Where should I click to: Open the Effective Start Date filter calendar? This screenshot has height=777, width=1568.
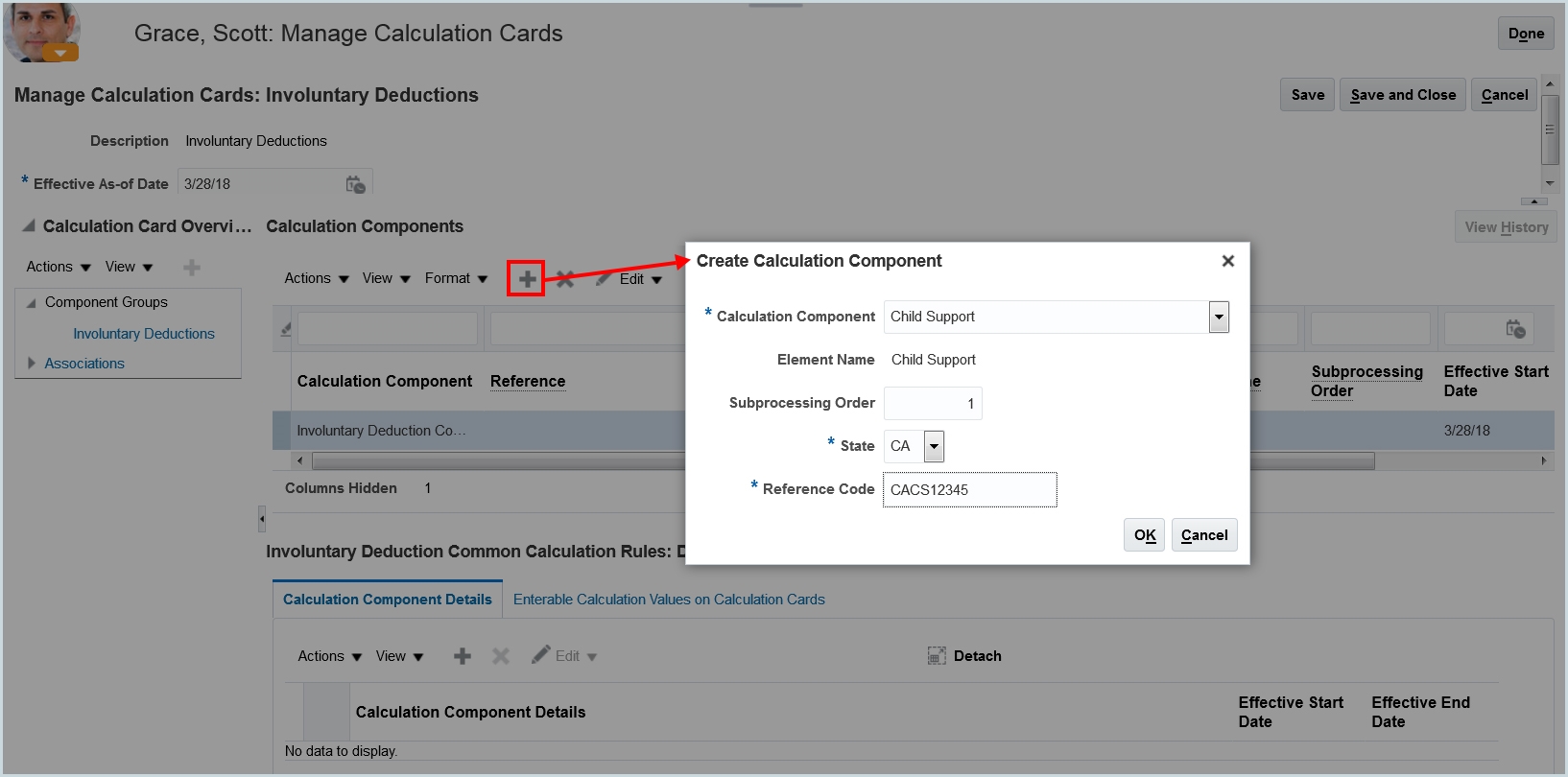coord(1515,329)
